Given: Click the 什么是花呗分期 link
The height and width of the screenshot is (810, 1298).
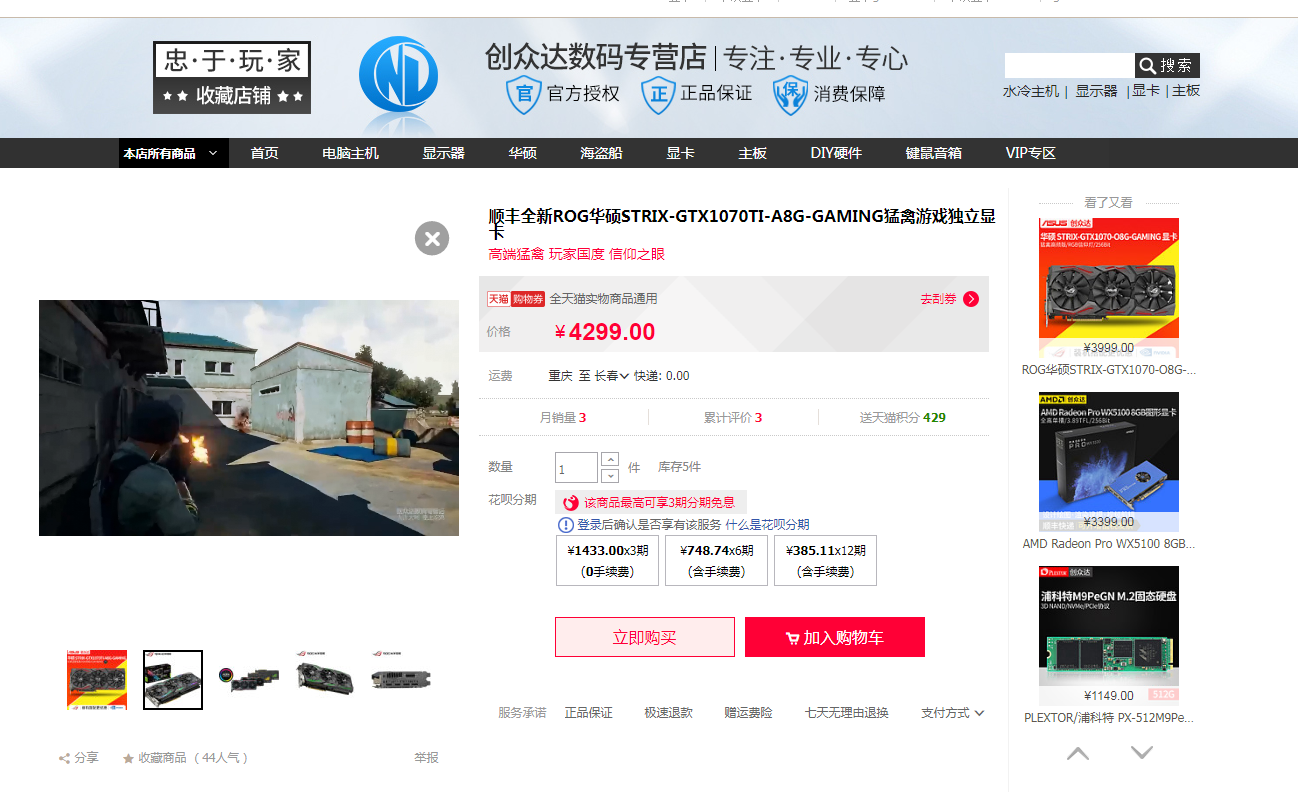Looking at the screenshot, I should (767, 525).
